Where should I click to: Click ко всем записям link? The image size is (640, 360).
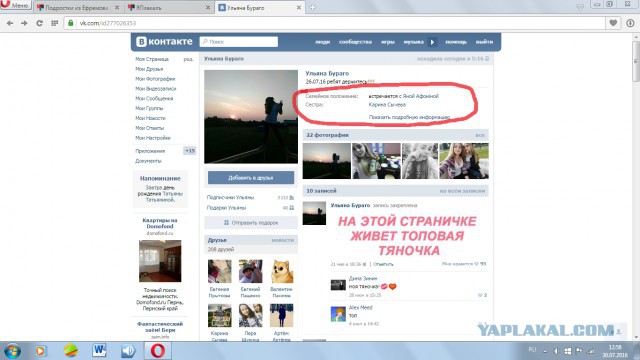[462, 191]
